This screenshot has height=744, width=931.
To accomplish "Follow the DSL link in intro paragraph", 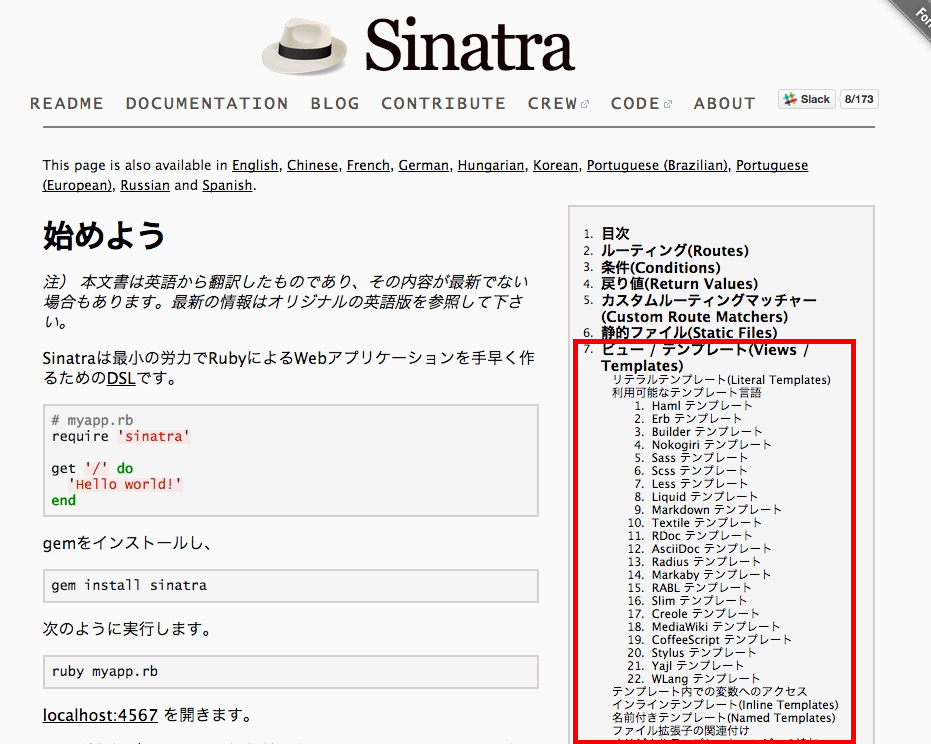I will pos(121,378).
